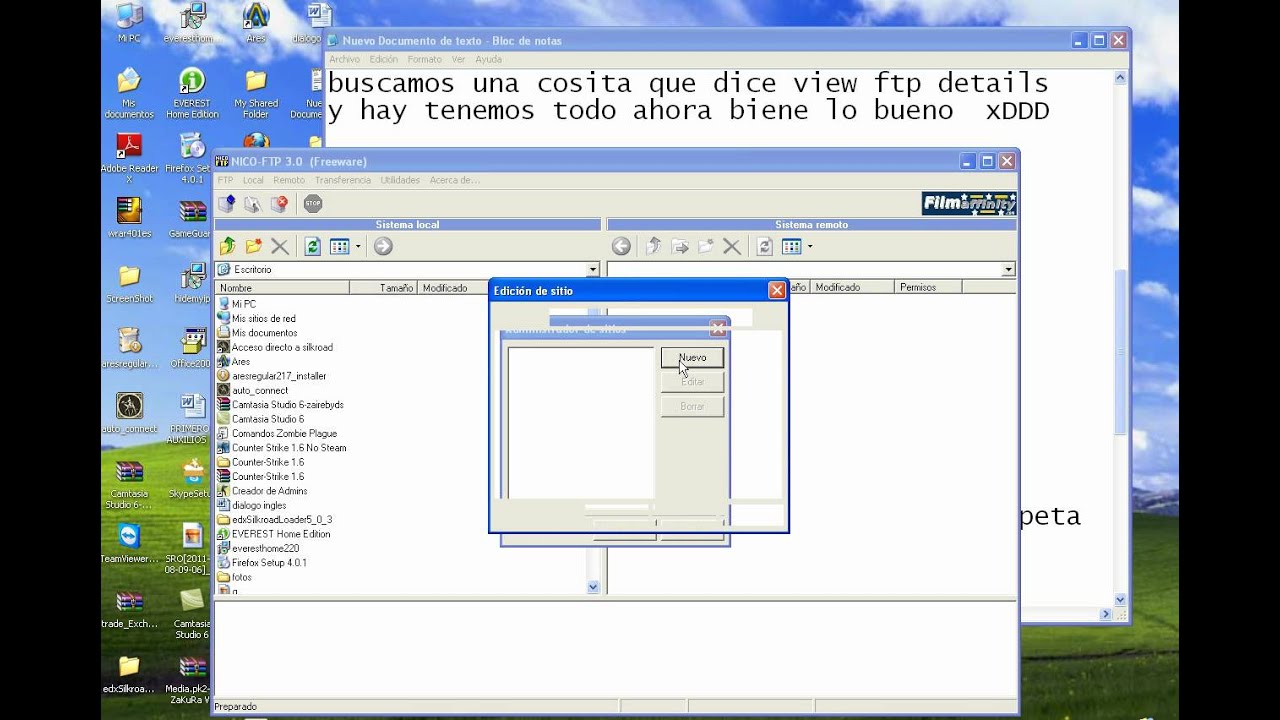Click the remote panel delete X icon

coord(732,246)
